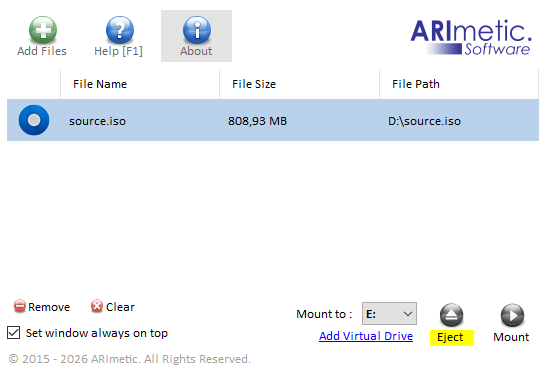The image size is (549, 373).
Task: Click the red Remove minus icon
Action: pos(20,306)
